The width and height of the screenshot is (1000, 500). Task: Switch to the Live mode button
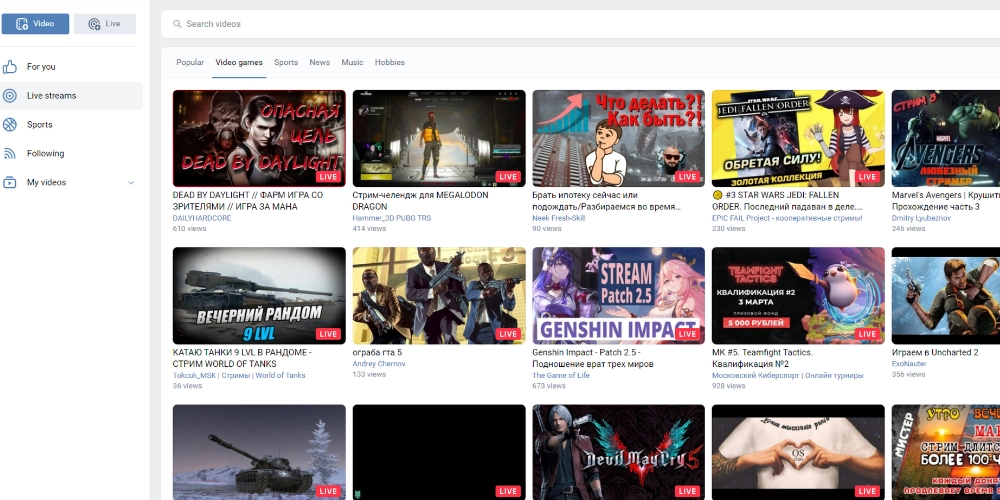click(x=105, y=23)
